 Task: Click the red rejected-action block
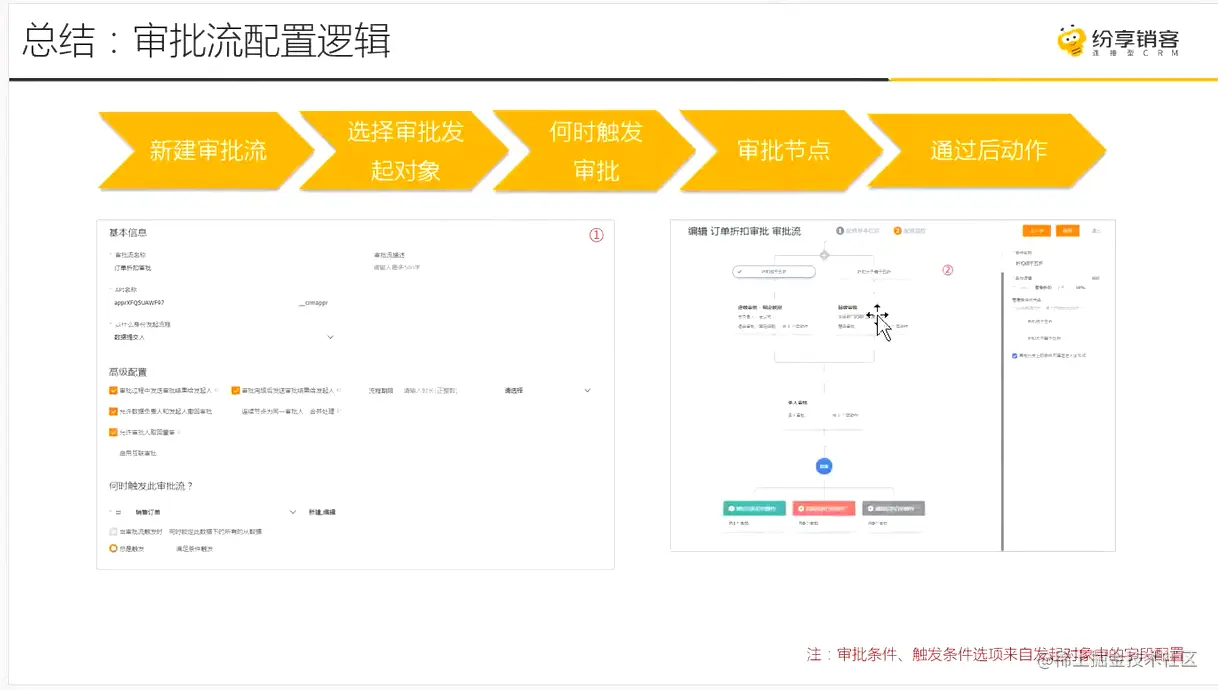(x=824, y=508)
